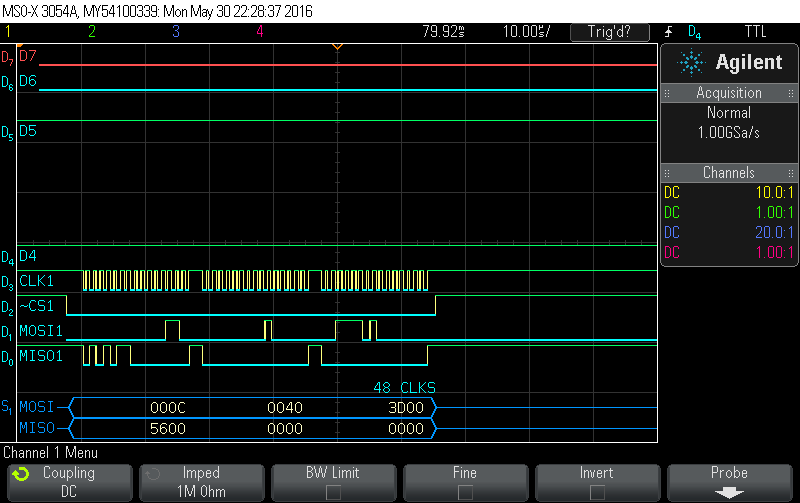
Task: Toggle the BW Limit checkbox
Action: tap(333, 492)
